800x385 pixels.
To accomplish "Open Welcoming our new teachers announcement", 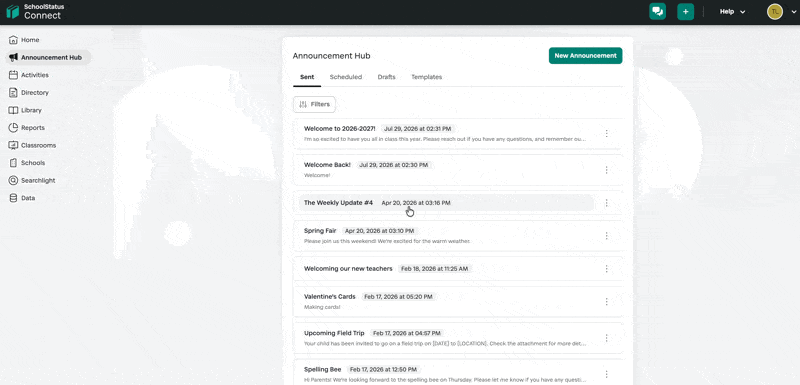I will click(x=458, y=269).
